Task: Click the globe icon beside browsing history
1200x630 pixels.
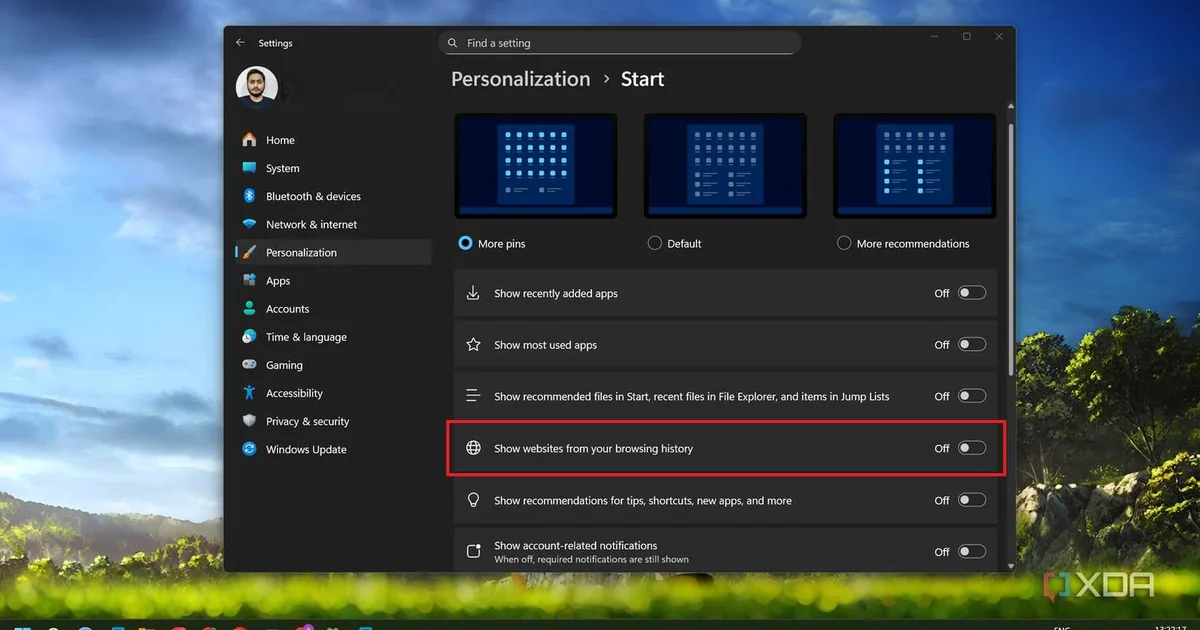Action: point(474,448)
